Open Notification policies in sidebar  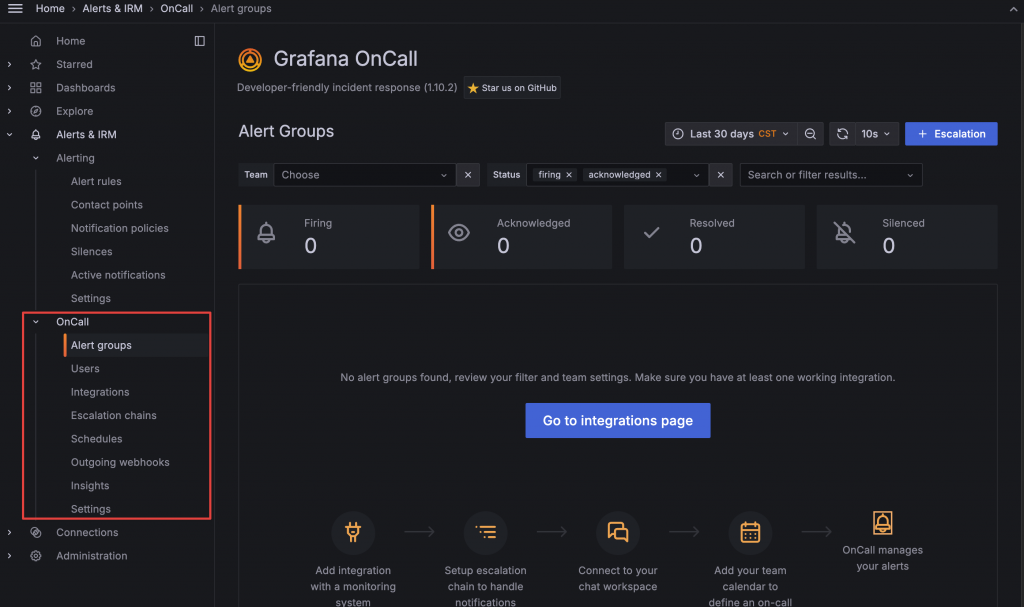[120, 229]
